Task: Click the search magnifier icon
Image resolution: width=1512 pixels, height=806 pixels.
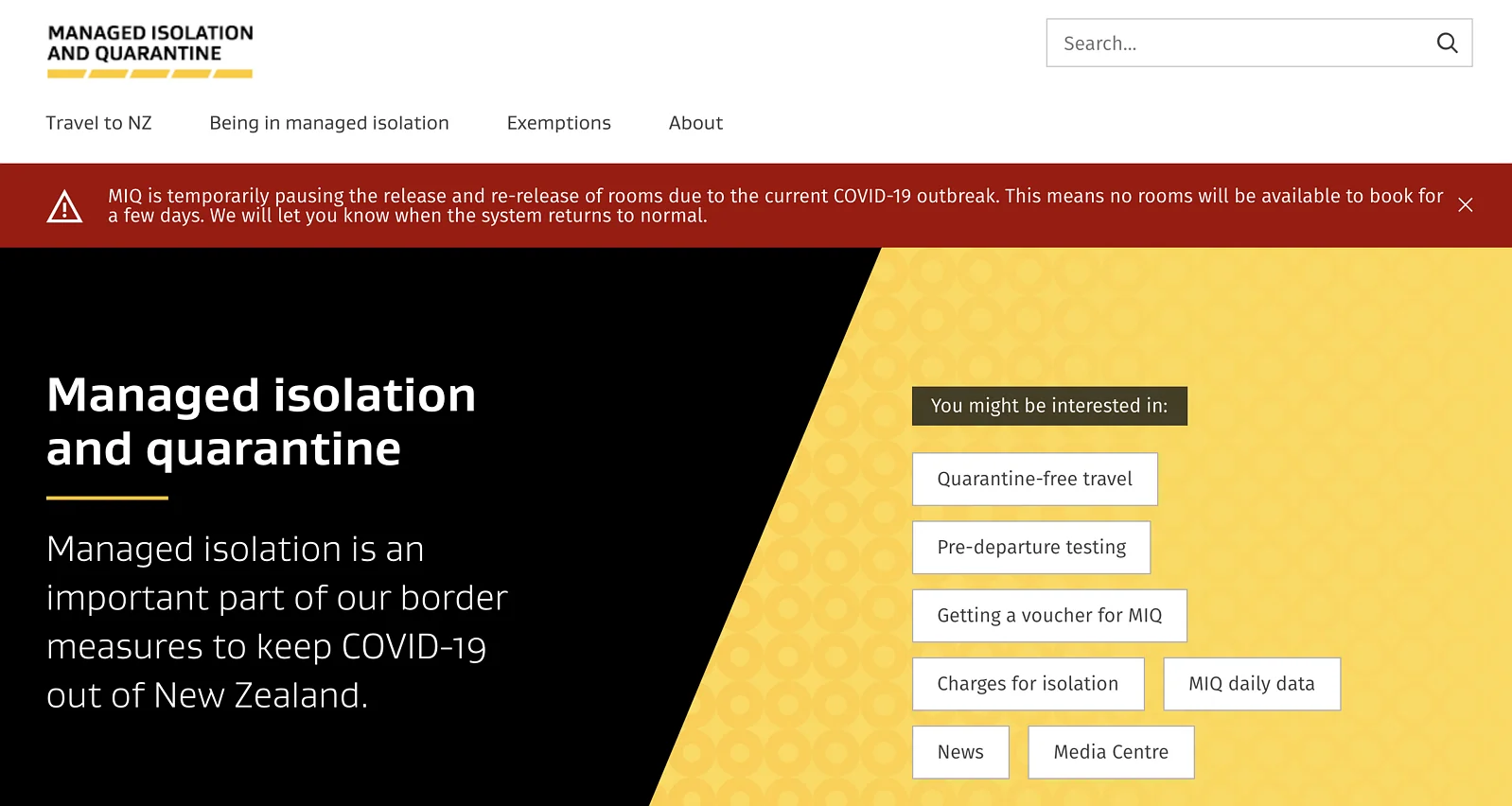Action: (x=1447, y=43)
